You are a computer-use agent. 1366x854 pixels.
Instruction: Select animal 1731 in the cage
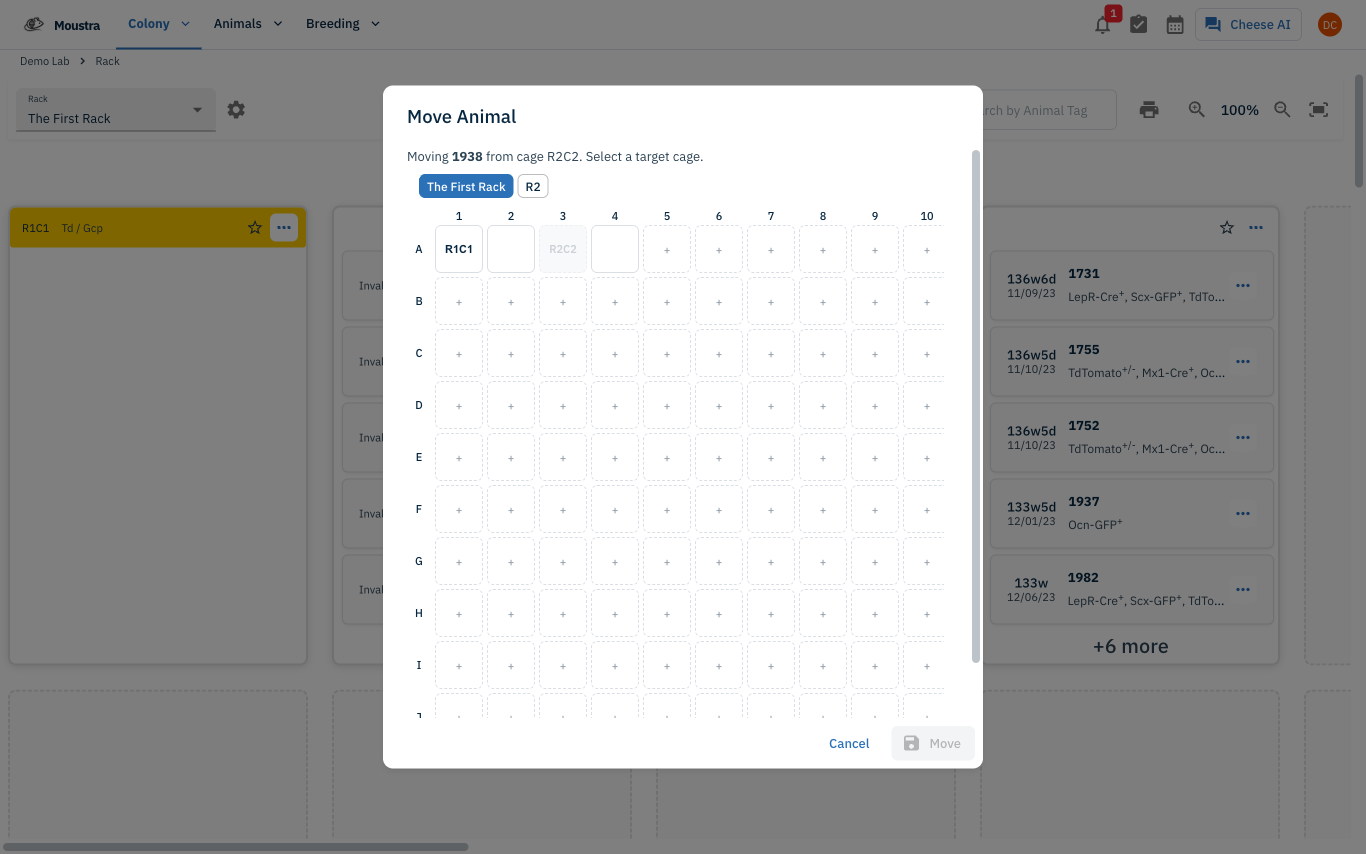tap(1134, 286)
